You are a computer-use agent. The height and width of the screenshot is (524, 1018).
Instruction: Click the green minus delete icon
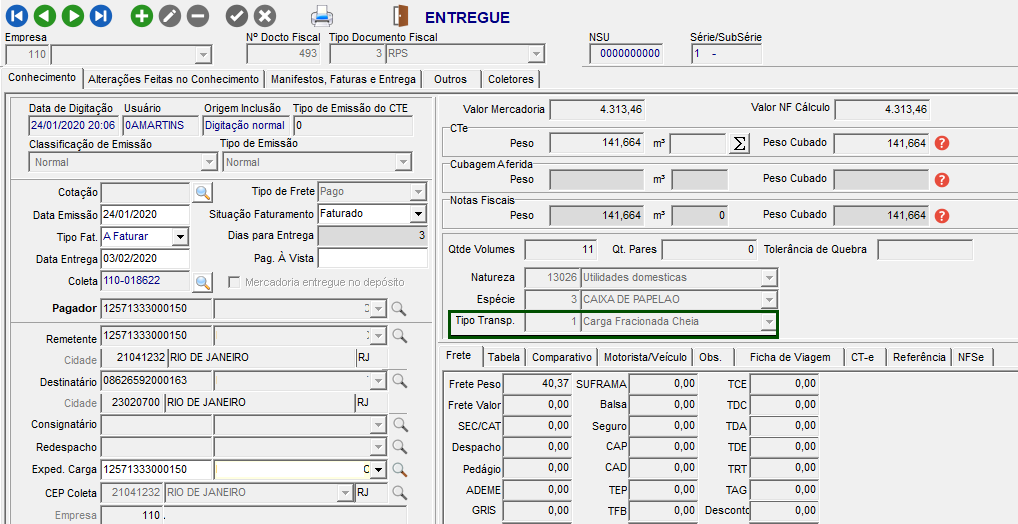click(x=198, y=16)
